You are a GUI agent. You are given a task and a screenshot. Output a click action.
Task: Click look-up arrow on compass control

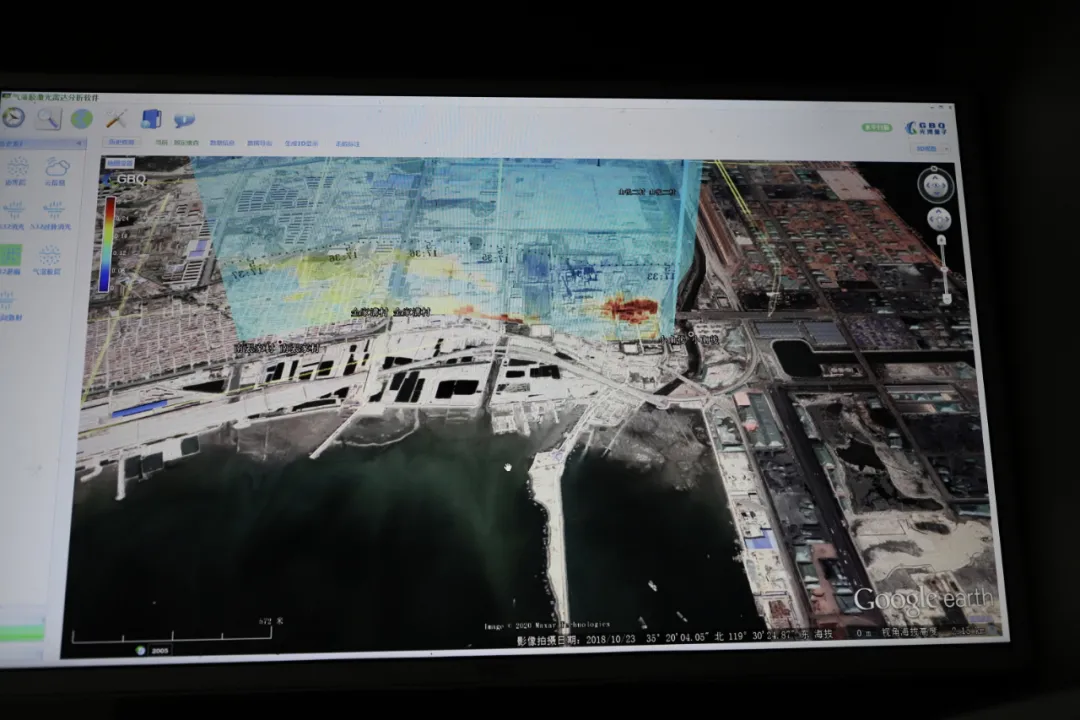click(935, 177)
